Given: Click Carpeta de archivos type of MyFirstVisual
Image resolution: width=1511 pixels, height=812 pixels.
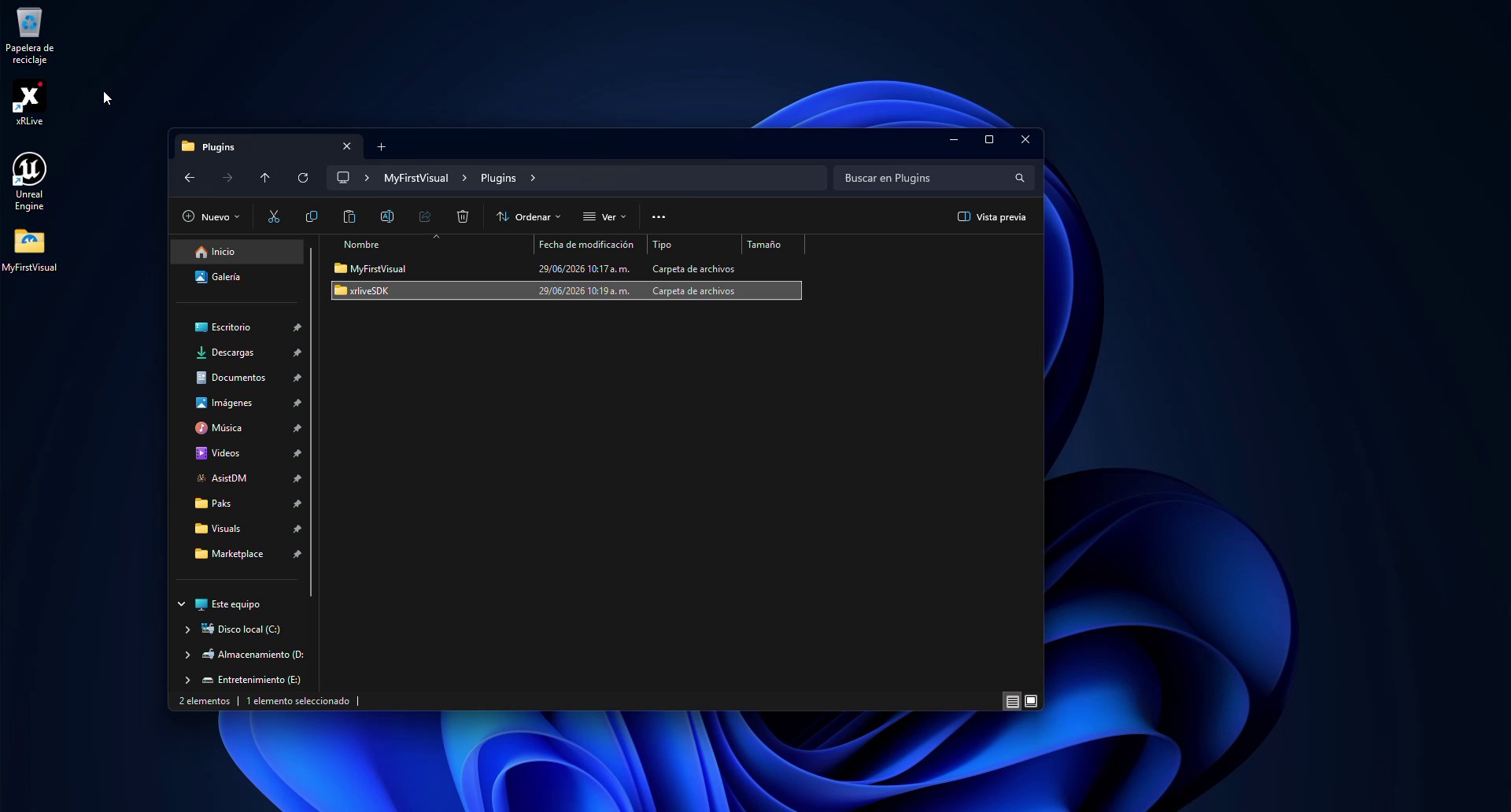Looking at the screenshot, I should point(693,269).
